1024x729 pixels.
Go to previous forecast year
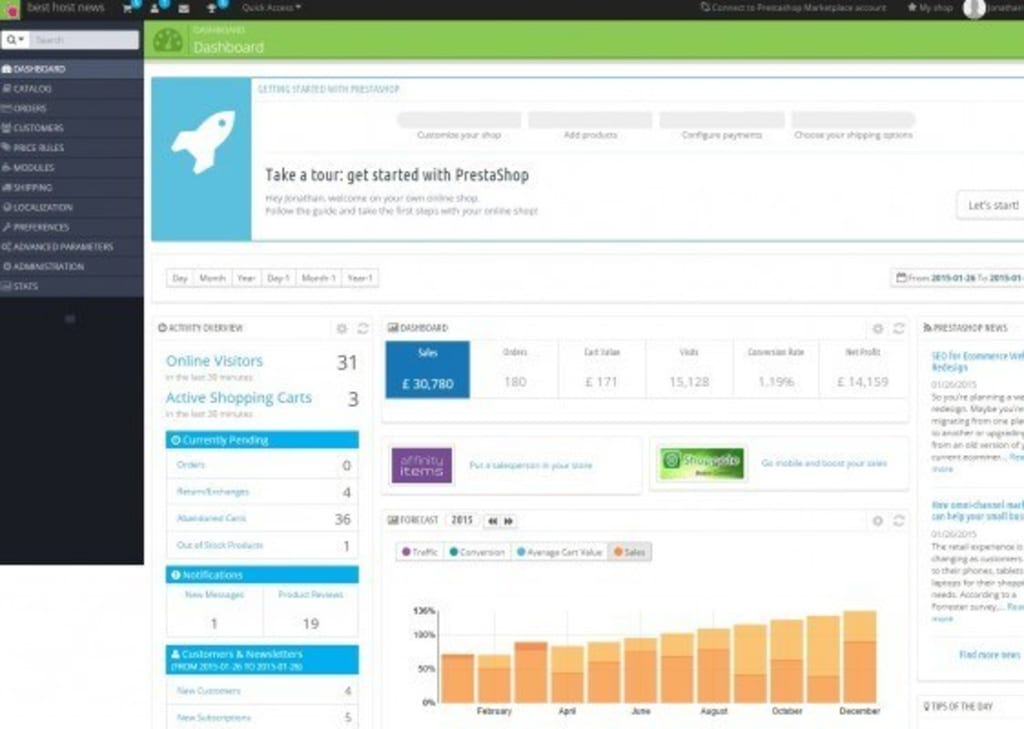click(492, 521)
